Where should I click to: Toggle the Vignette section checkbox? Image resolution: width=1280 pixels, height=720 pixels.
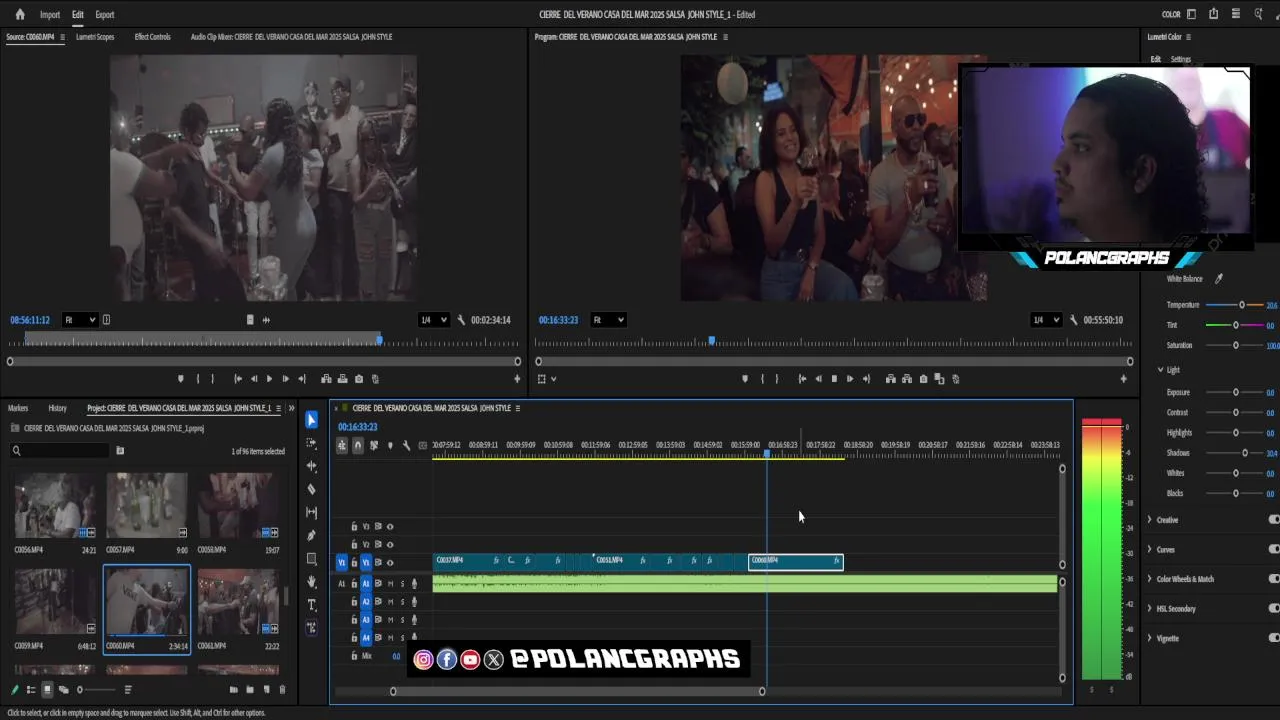point(1274,638)
